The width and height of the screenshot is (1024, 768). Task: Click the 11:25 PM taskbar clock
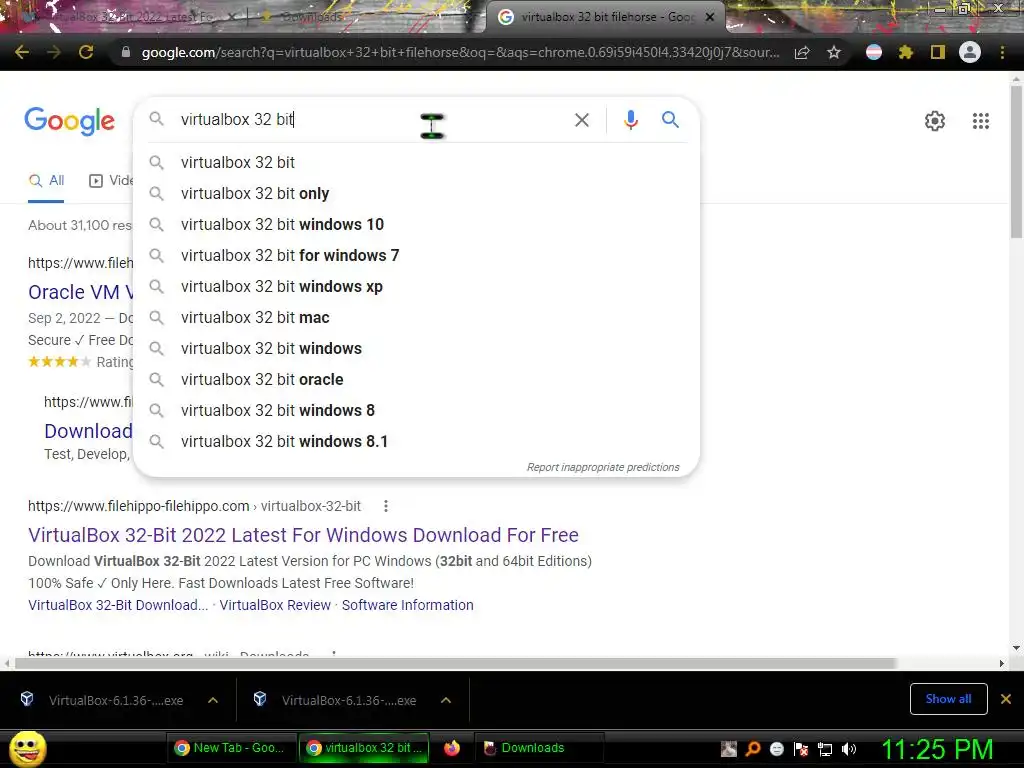coord(937,749)
